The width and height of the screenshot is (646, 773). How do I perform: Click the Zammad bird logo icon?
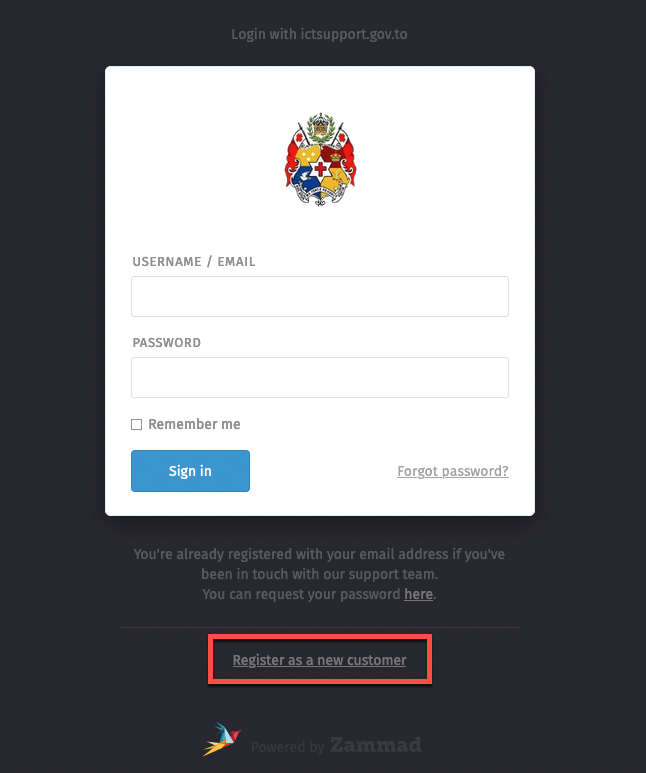click(222, 739)
